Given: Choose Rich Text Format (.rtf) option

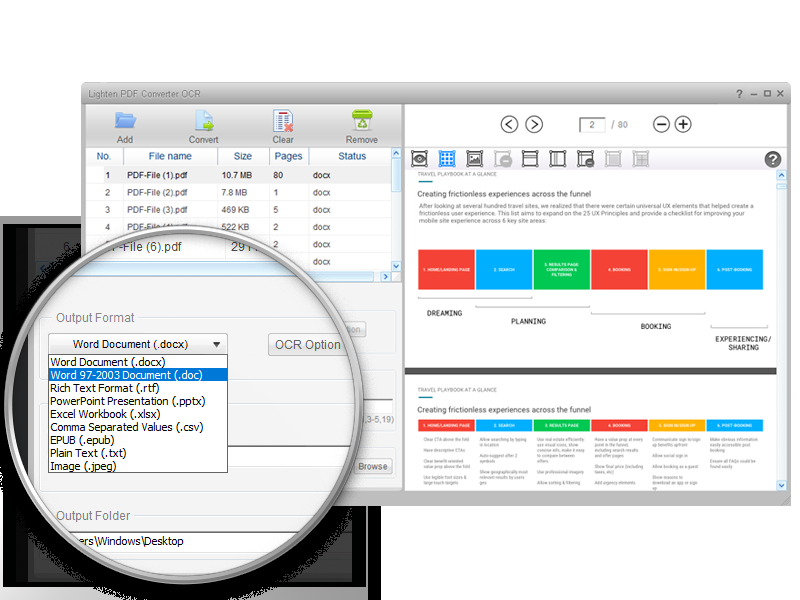Looking at the screenshot, I should 138,388.
